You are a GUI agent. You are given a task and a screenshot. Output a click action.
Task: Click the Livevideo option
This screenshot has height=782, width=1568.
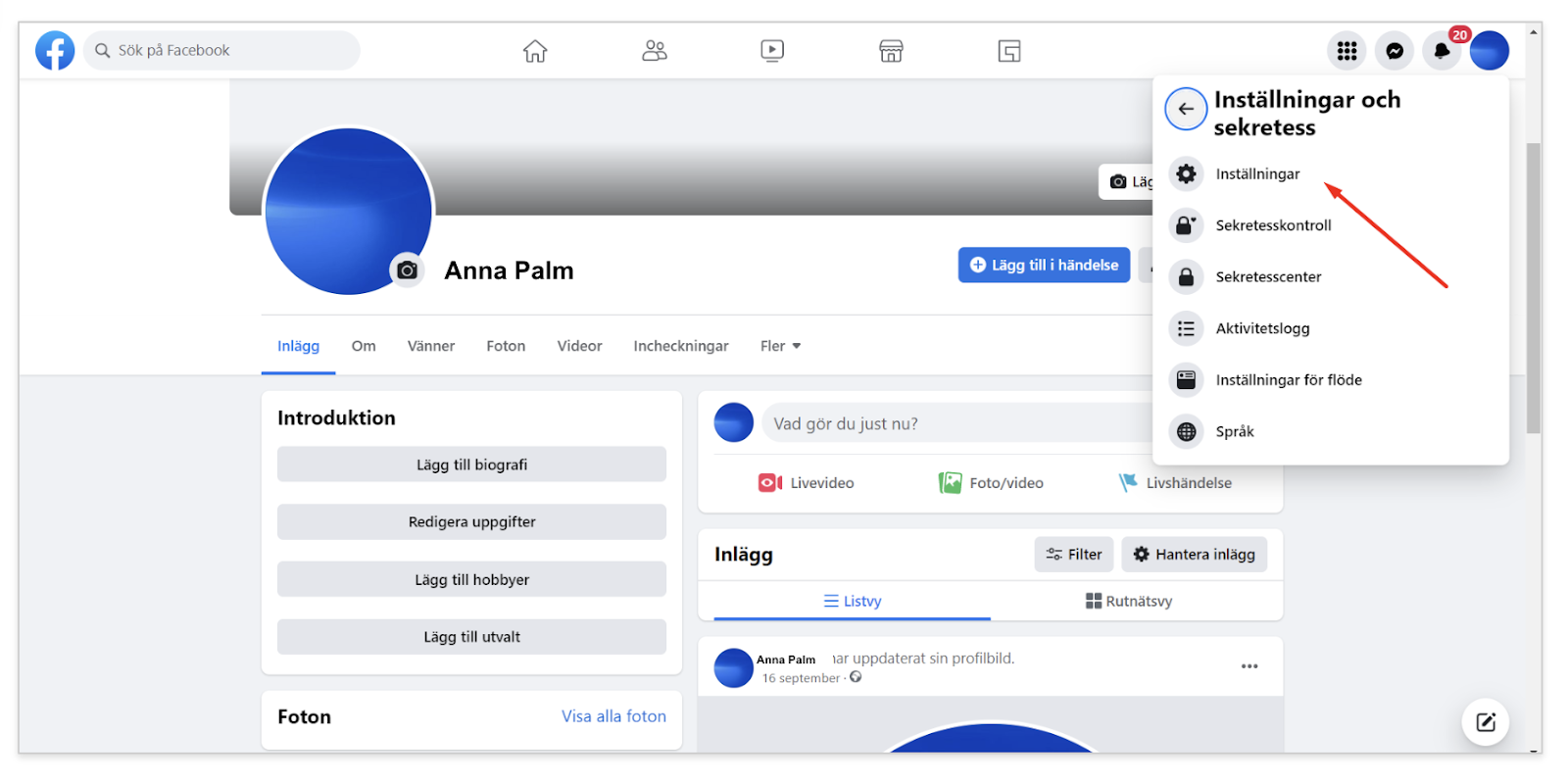[x=807, y=483]
